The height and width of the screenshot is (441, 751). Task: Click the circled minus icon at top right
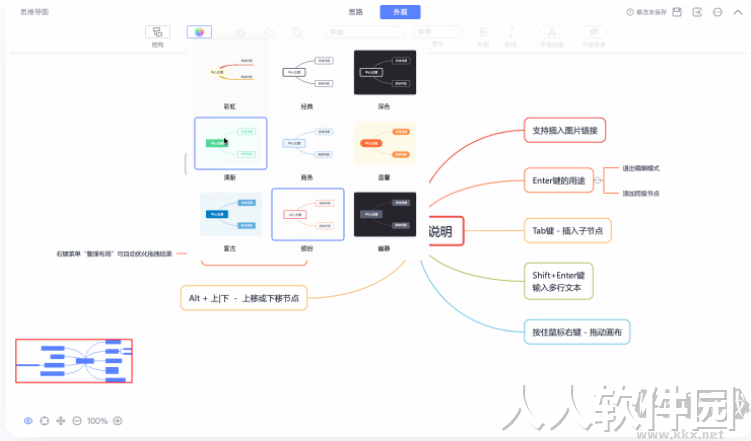(717, 12)
